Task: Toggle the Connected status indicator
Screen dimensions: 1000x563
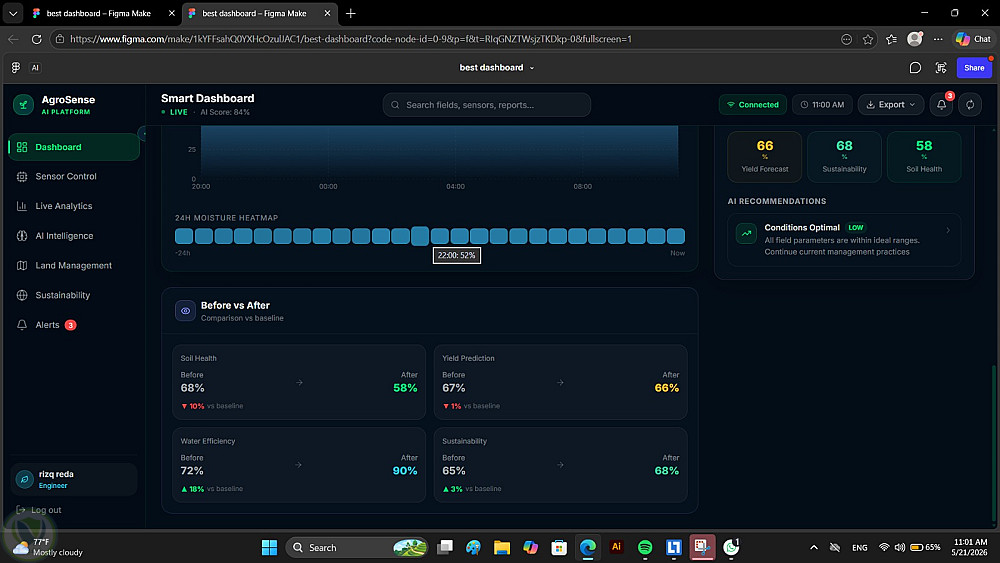Action: tap(753, 105)
